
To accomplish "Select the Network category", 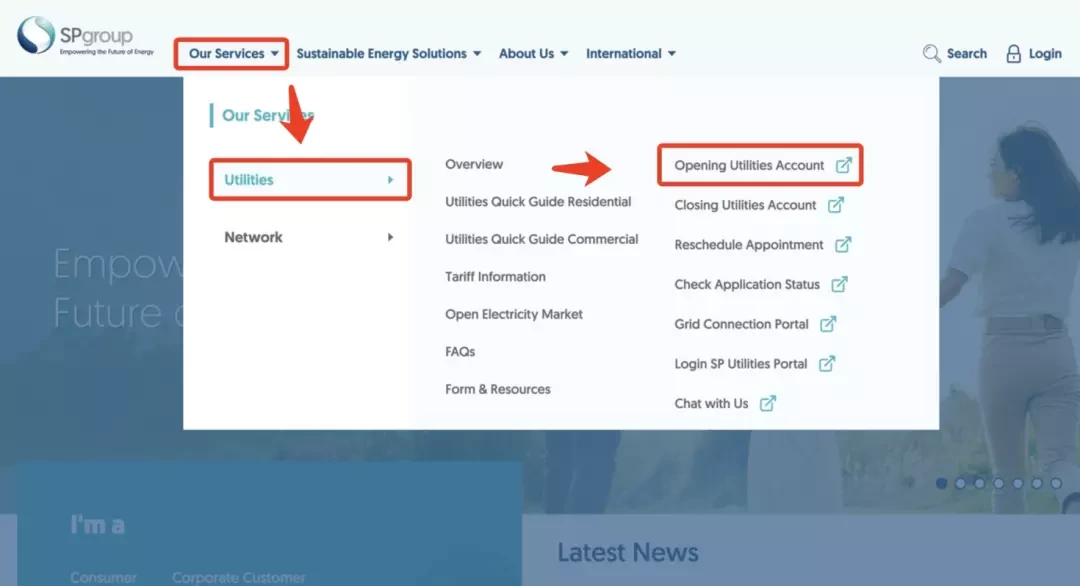I will (310, 237).
